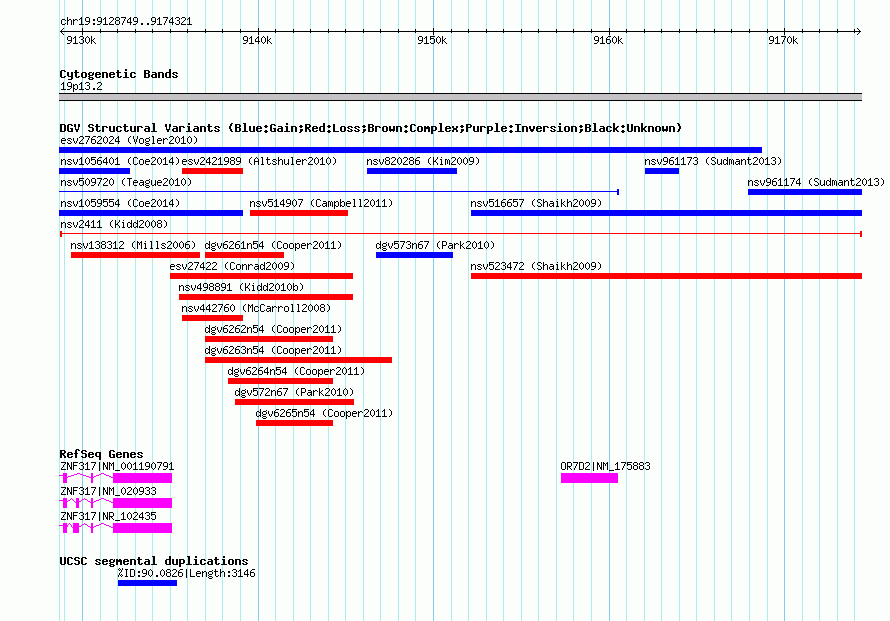Select the red bar under dgv6265n54

pyautogui.click(x=294, y=423)
